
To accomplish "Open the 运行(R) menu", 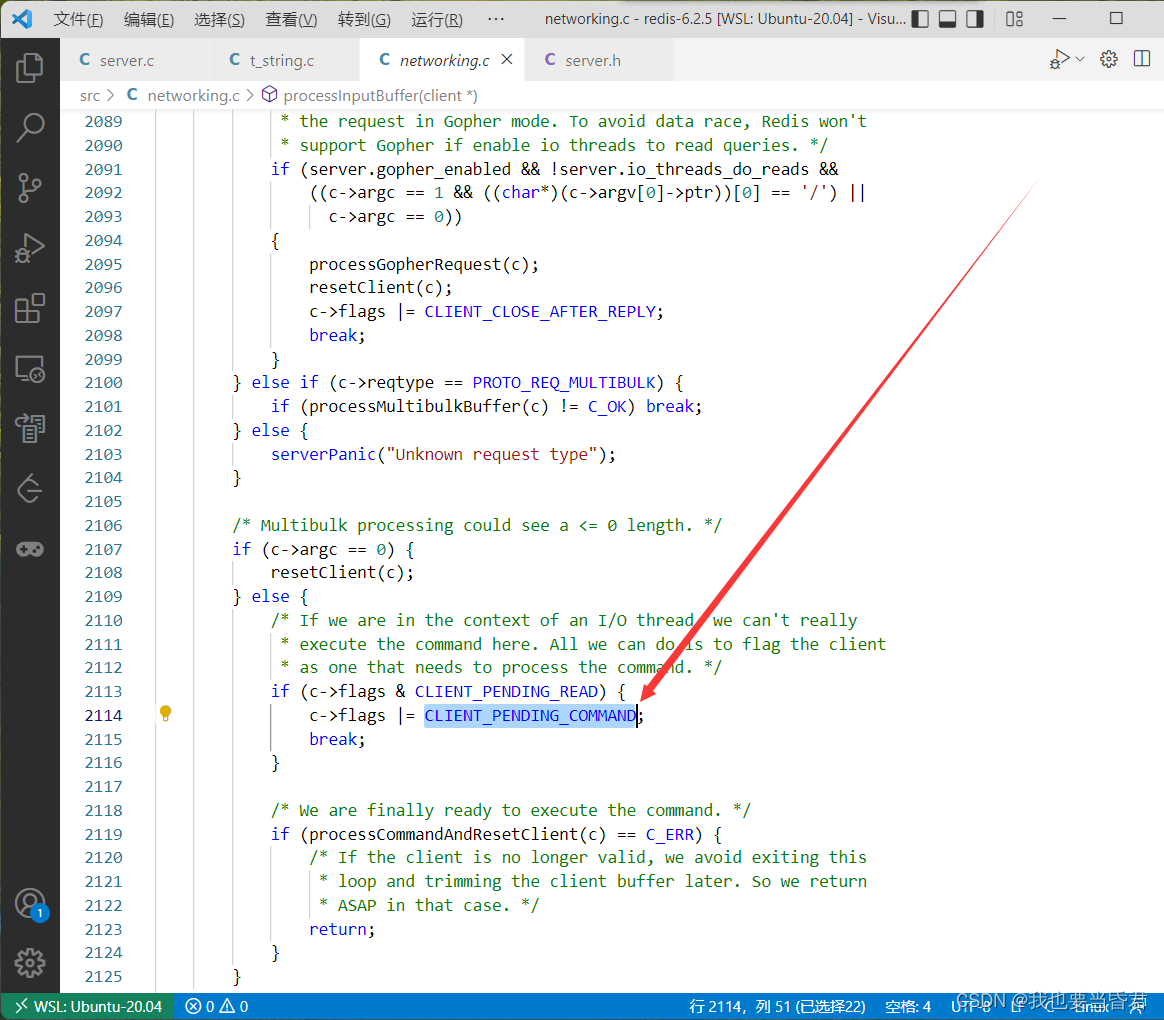I will [x=437, y=19].
